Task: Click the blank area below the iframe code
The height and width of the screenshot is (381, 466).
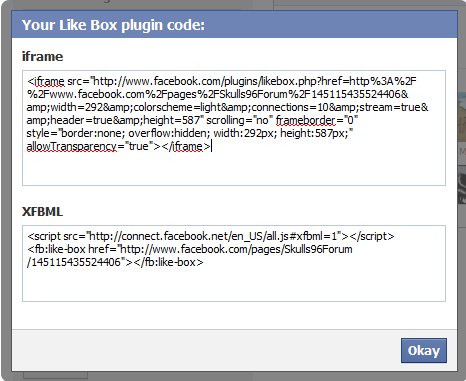Action: (x=234, y=168)
